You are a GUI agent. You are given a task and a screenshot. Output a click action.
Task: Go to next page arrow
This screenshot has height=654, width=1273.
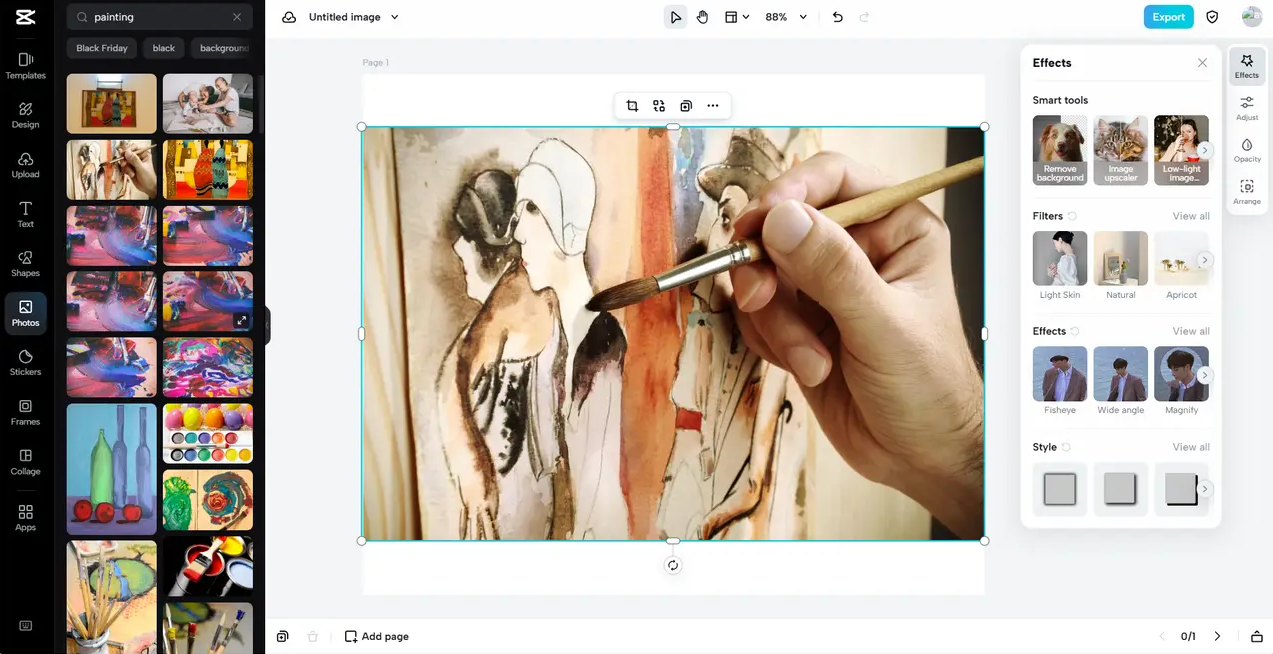[1217, 636]
